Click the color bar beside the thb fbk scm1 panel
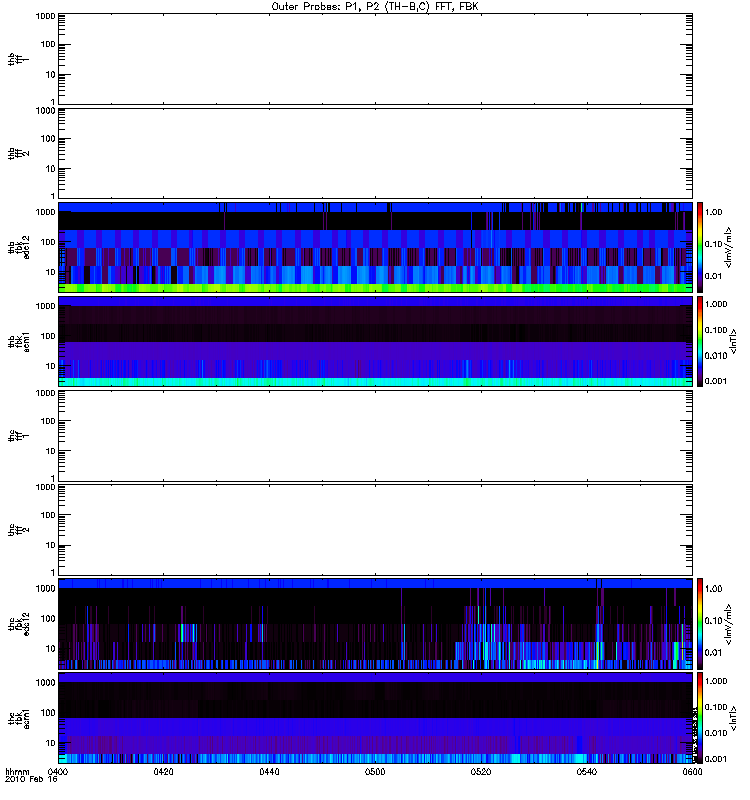Screen dimensions: 750x800 coord(700,341)
